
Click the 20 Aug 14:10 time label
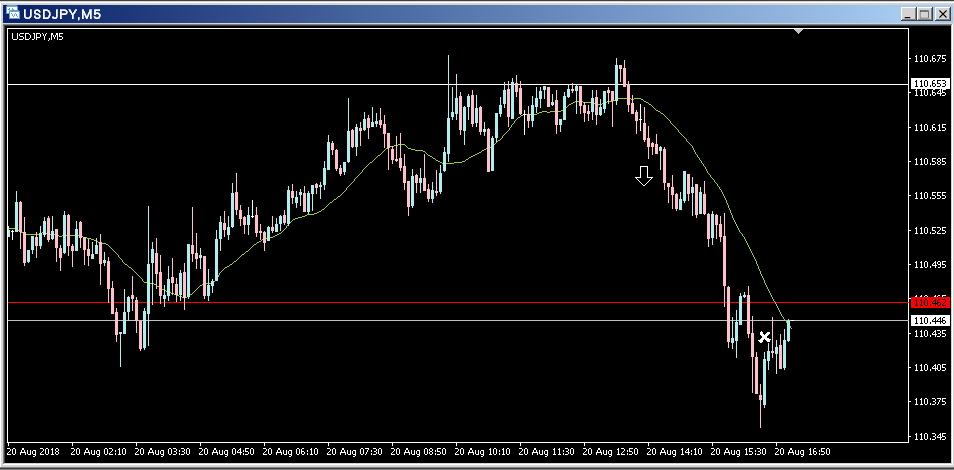(x=674, y=452)
